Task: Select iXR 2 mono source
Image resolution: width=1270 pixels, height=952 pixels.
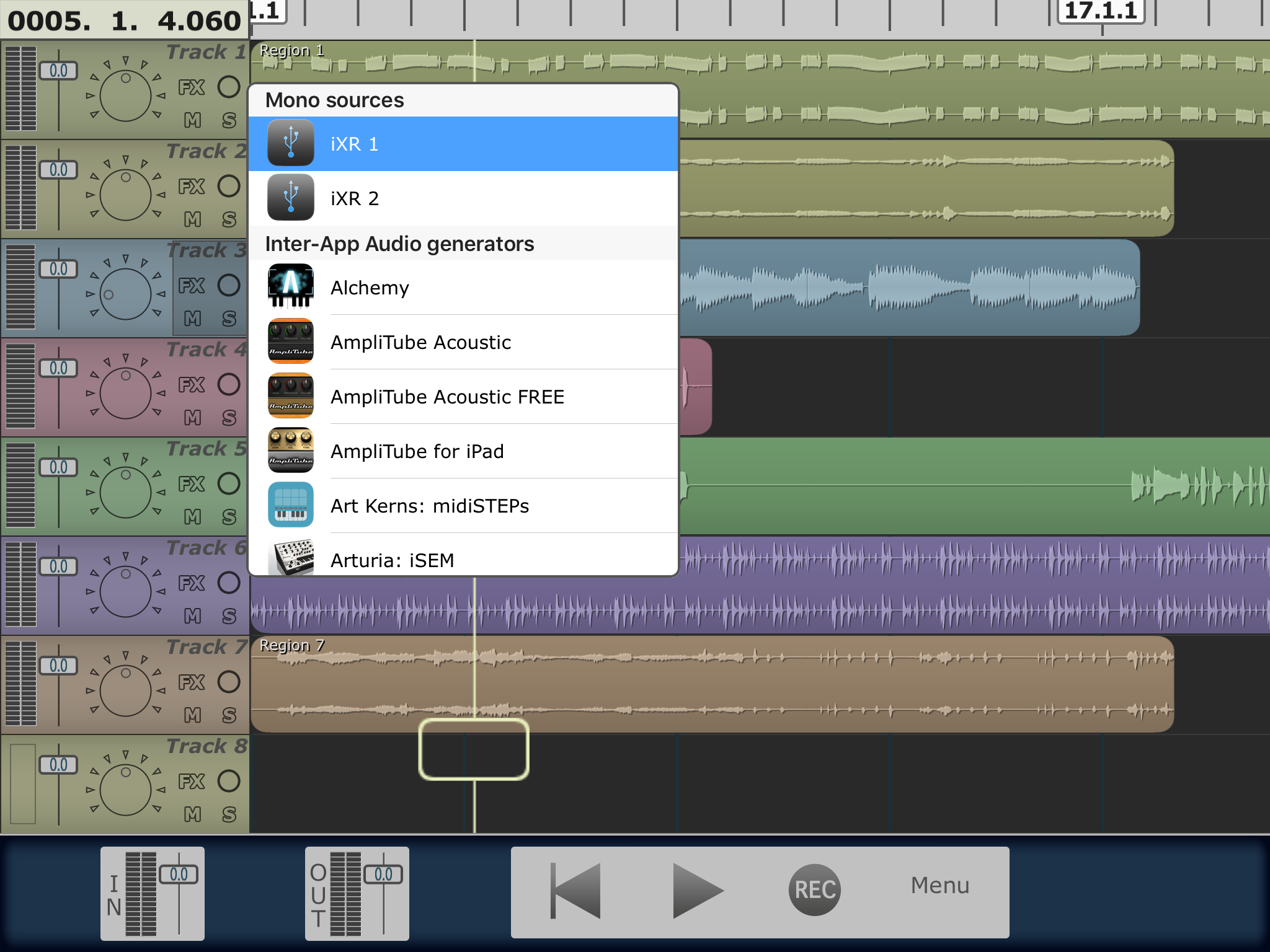Action: click(463, 198)
